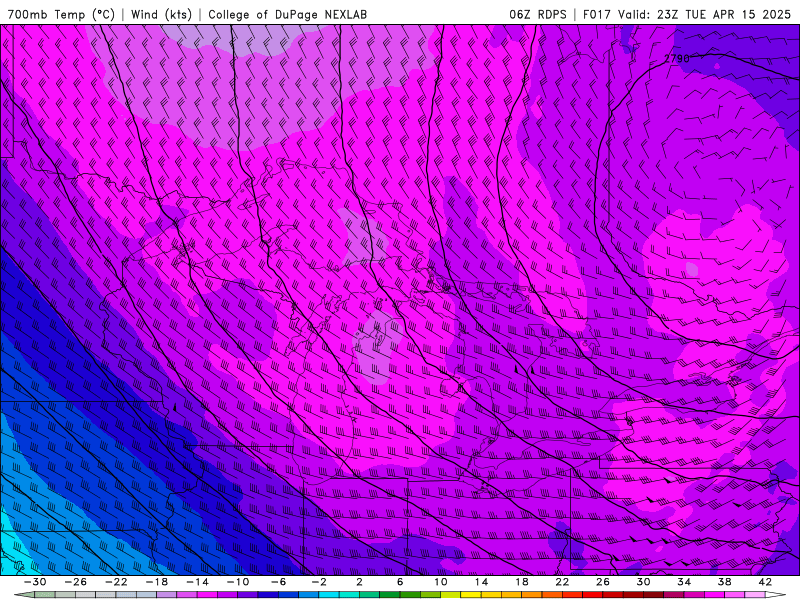Click the 30 color scale label
800x600 pixels.
point(643,582)
